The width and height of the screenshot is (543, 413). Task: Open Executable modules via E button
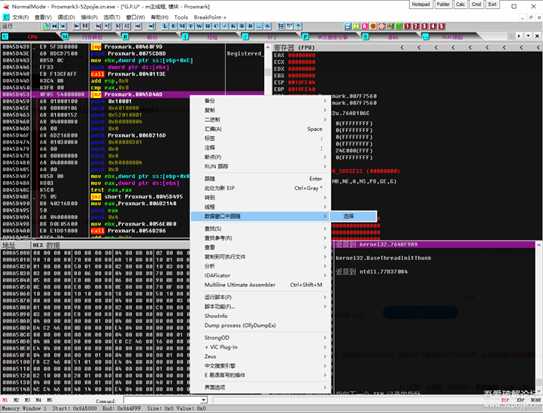173,26
